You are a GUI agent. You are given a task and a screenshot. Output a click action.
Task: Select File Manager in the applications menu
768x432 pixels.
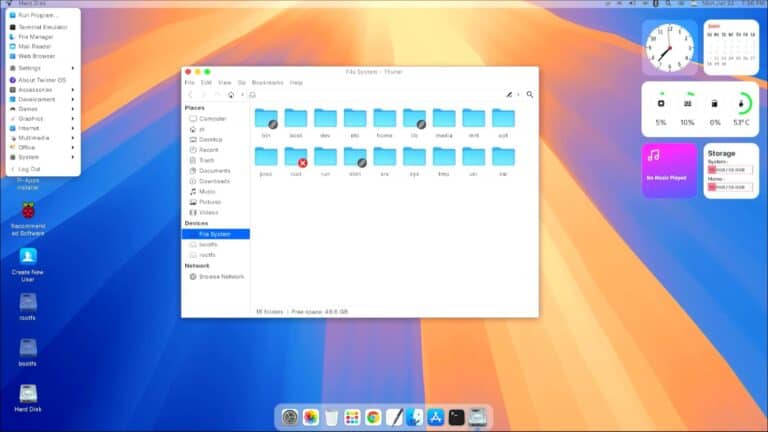point(43,37)
